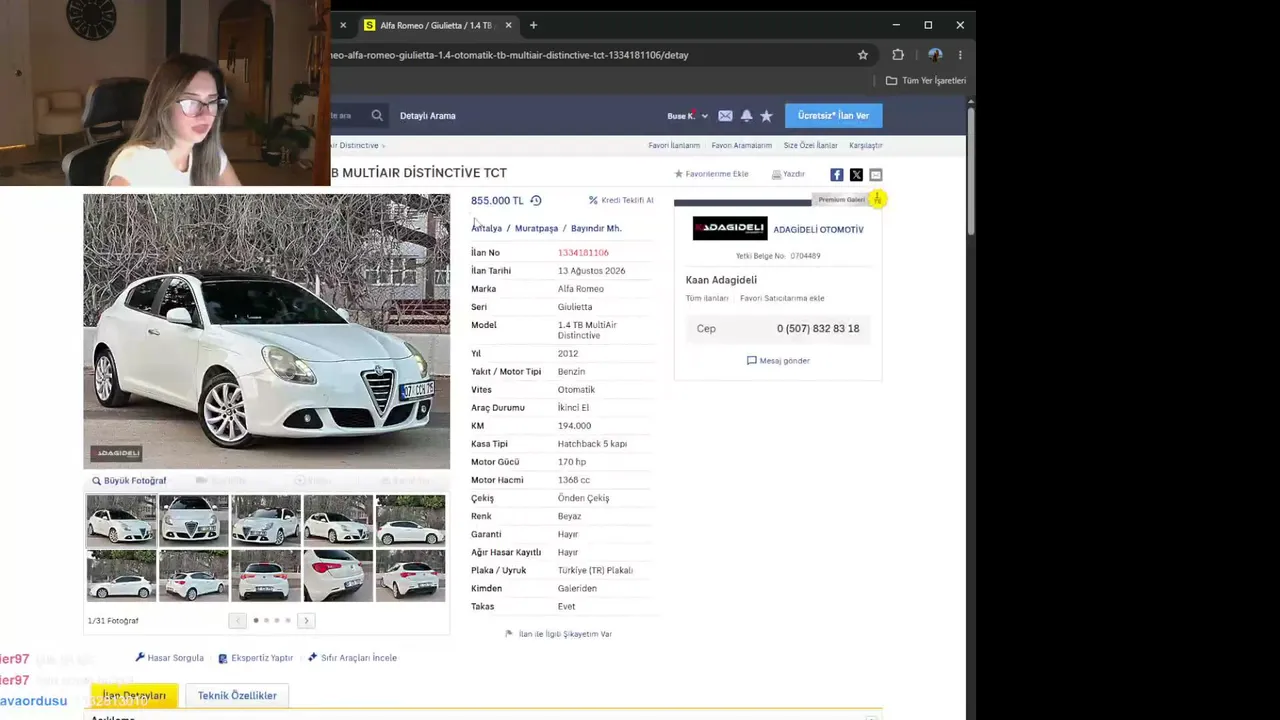Open Favori İlanlarım menu link
1280x720 pixels.
pyautogui.click(x=674, y=146)
